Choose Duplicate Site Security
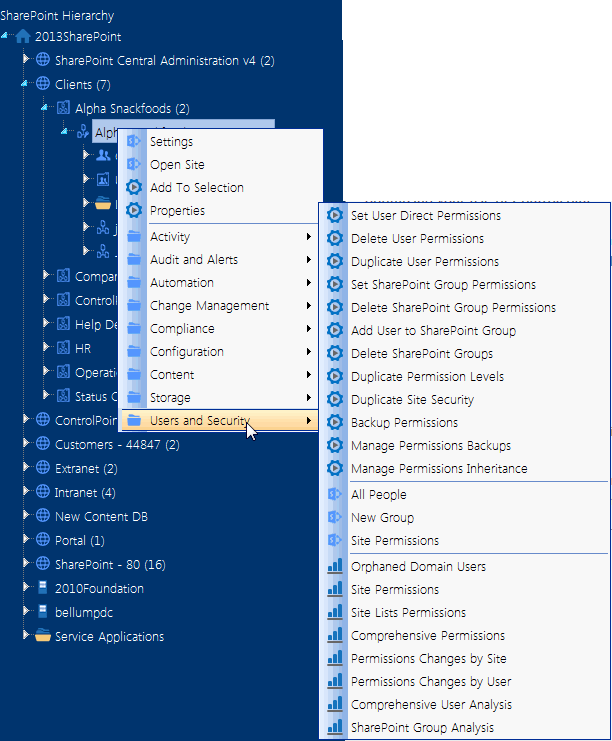The width and height of the screenshot is (612, 741). (465, 399)
